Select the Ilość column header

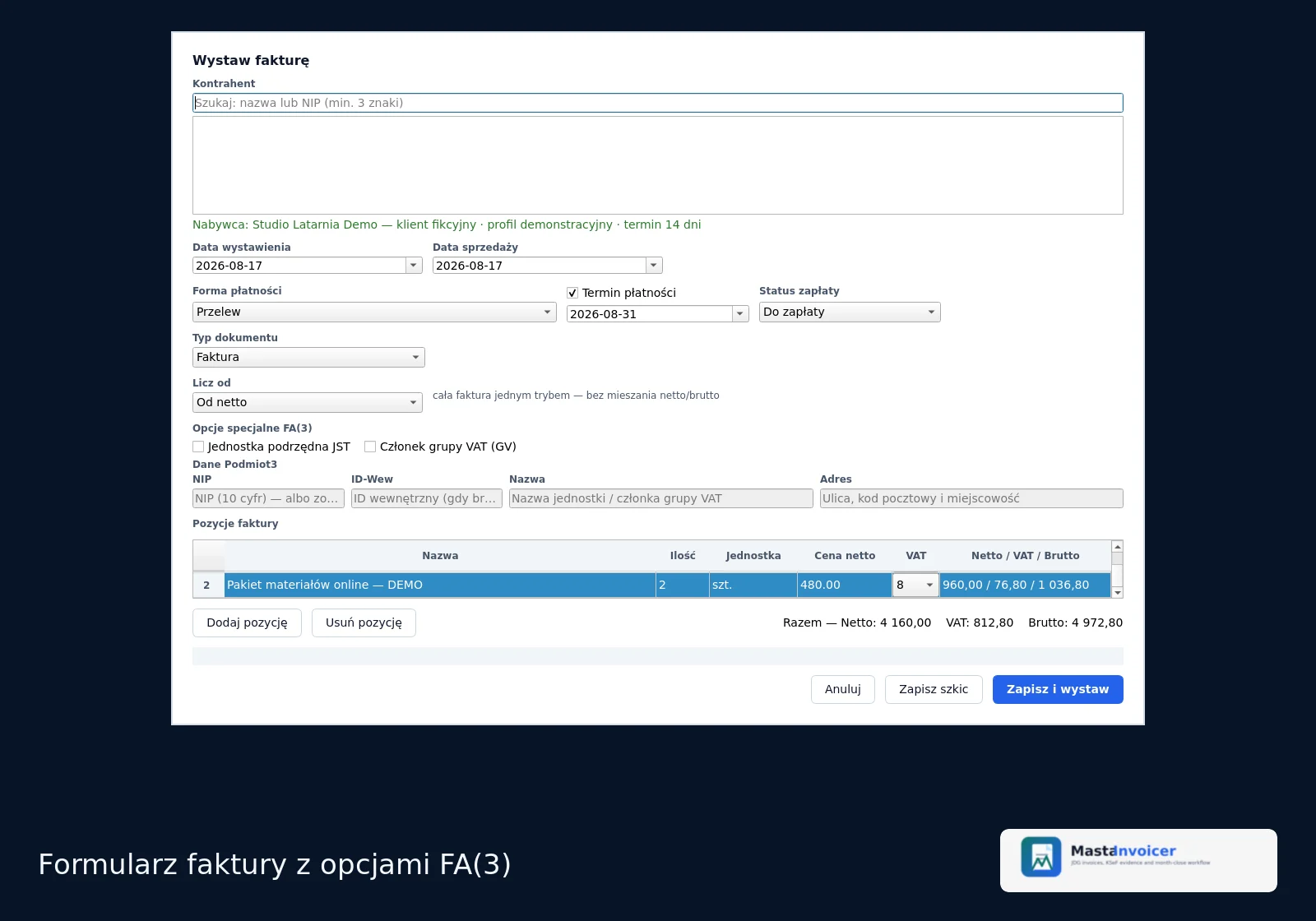(683, 556)
